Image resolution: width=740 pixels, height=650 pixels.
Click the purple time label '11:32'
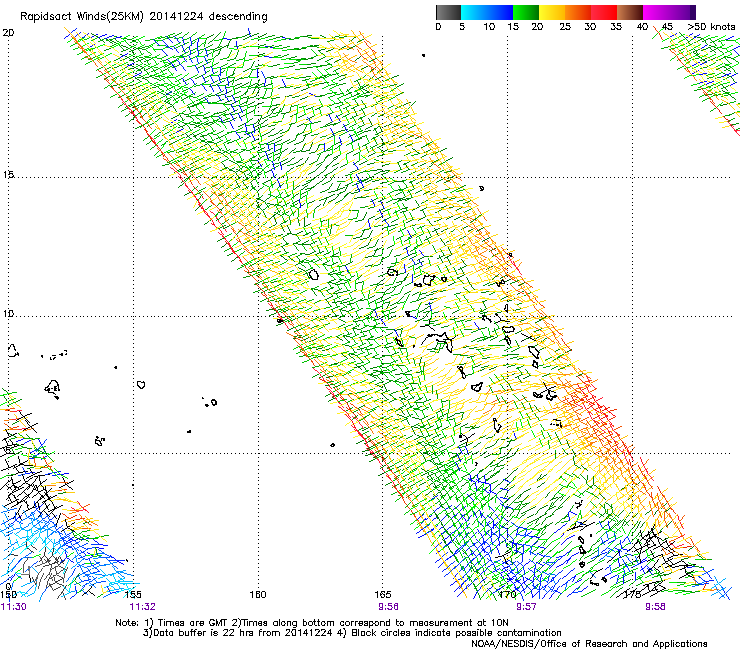pos(143,607)
